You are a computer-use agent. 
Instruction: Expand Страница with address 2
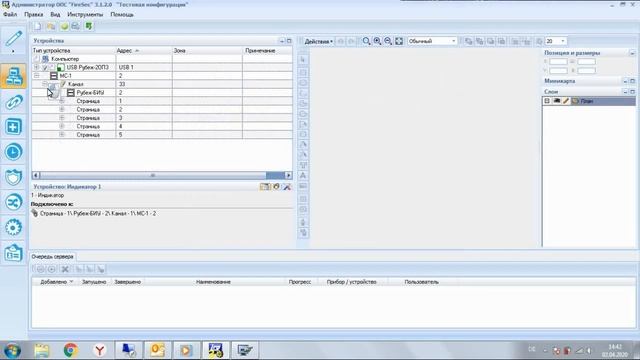[x=62, y=109]
